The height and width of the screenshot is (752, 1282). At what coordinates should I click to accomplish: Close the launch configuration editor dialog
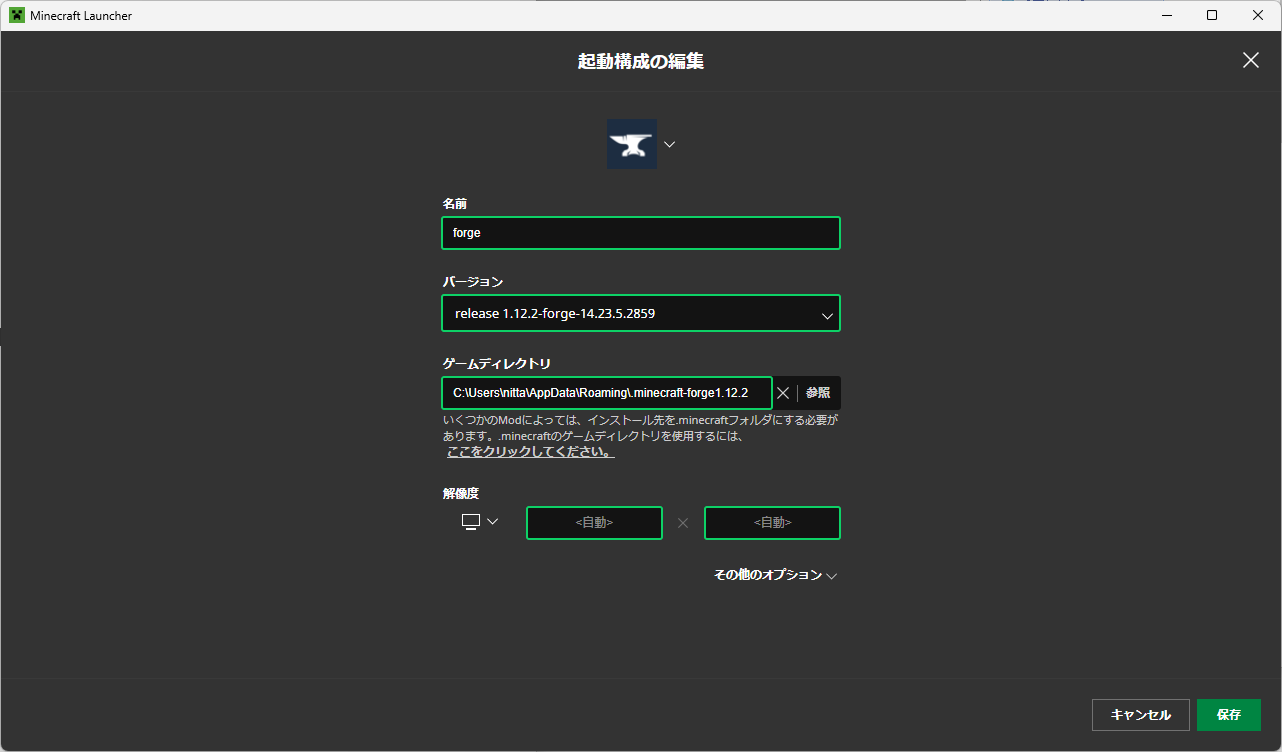(x=1250, y=60)
